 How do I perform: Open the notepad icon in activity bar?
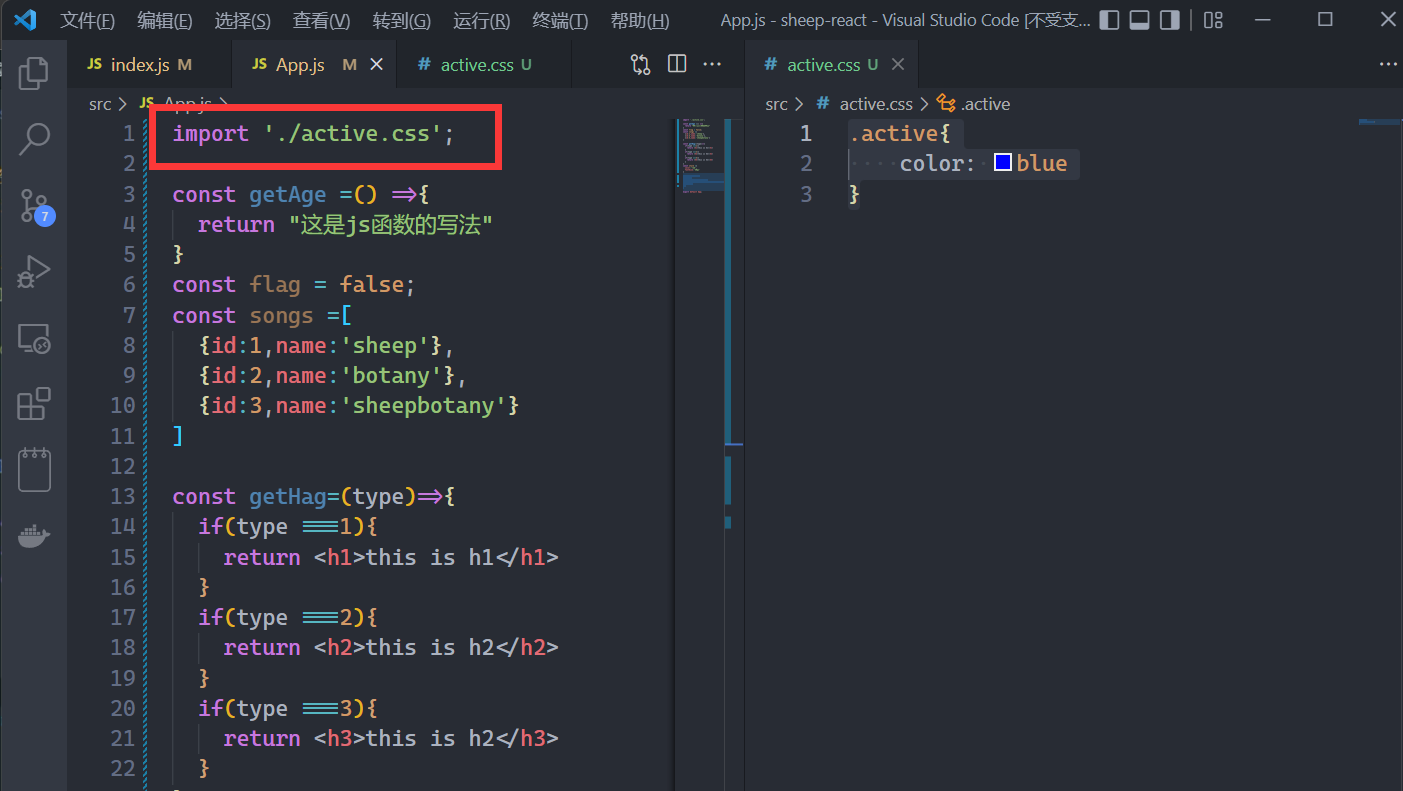pos(34,469)
